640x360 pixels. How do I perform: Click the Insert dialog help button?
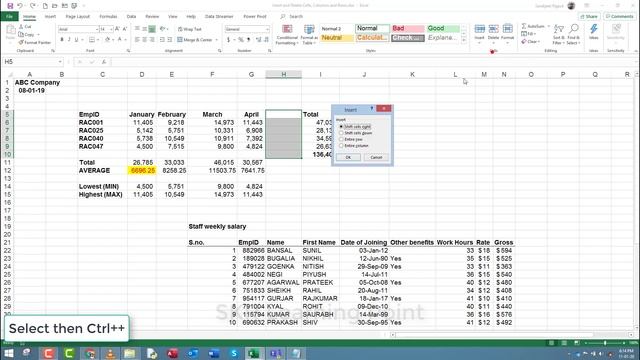pos(372,109)
